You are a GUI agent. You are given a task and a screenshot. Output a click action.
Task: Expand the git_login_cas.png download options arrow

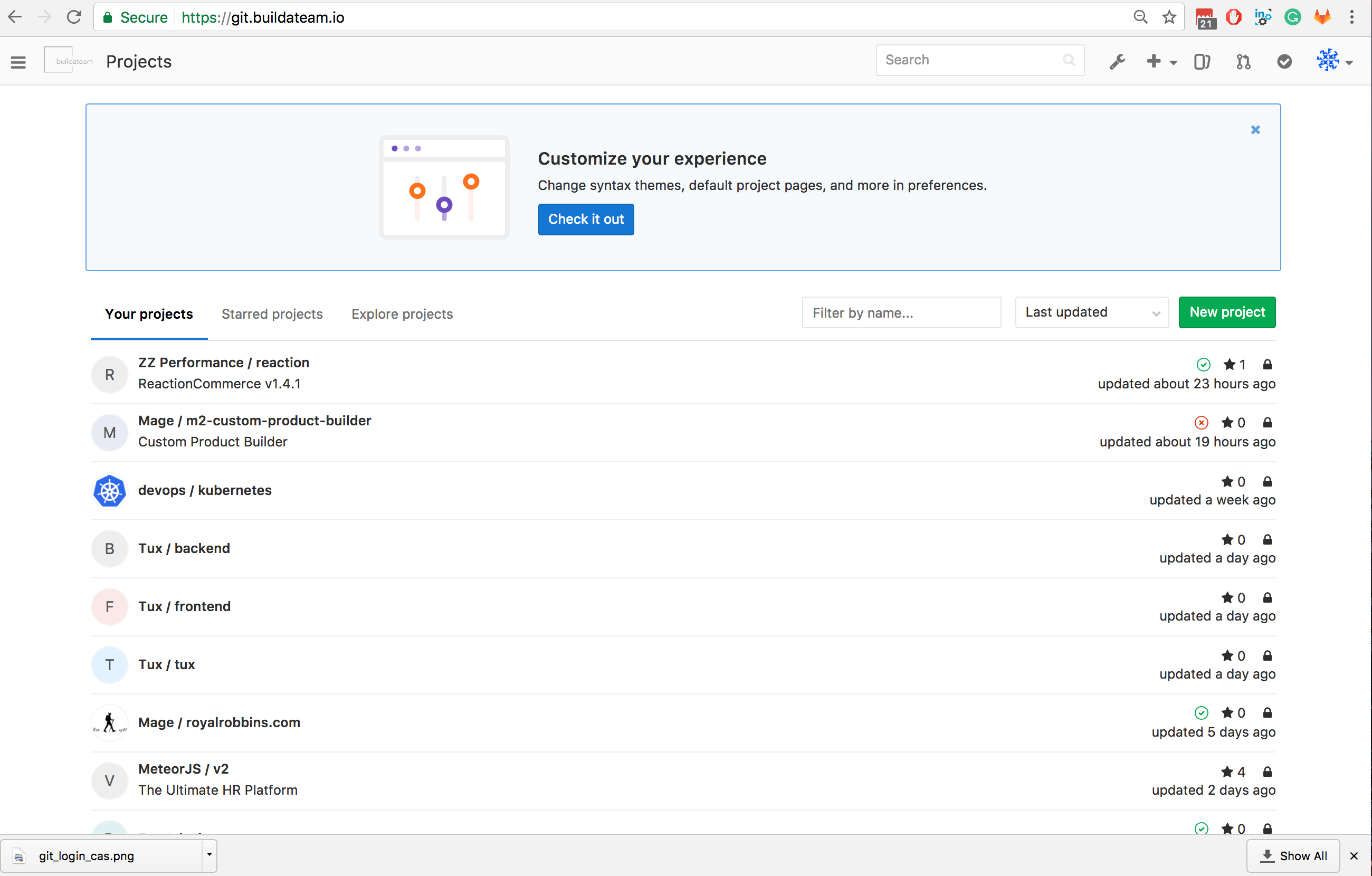click(209, 855)
